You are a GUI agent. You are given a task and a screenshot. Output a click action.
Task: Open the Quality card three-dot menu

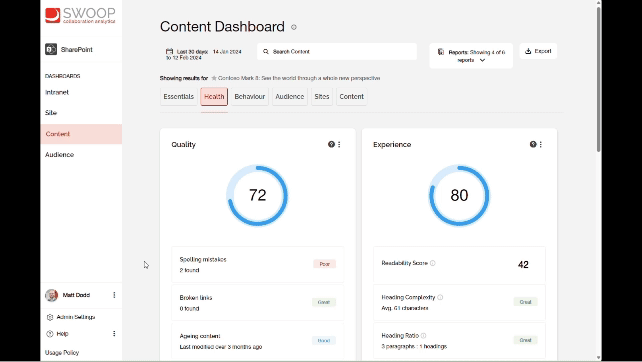339,144
